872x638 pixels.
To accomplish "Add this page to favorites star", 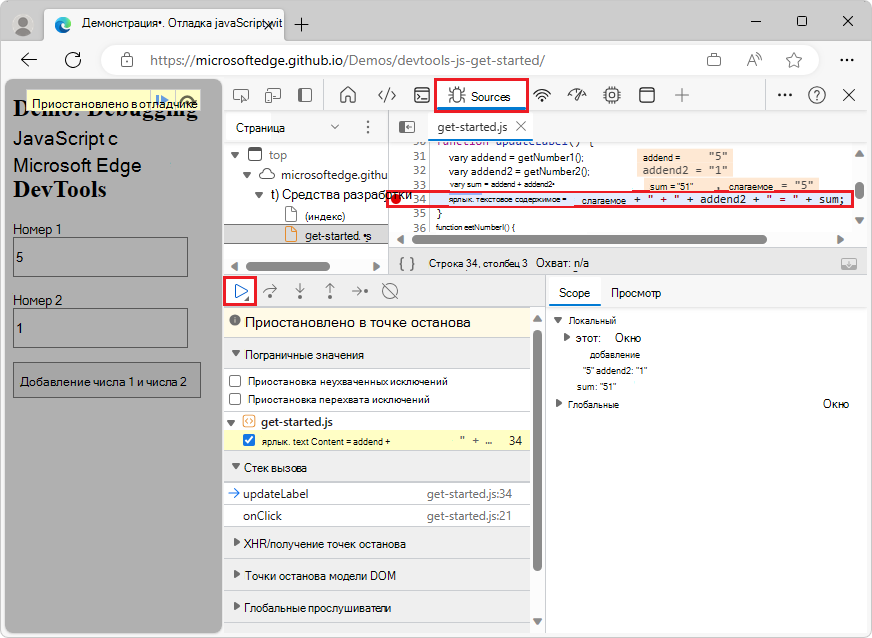I will coord(794,60).
